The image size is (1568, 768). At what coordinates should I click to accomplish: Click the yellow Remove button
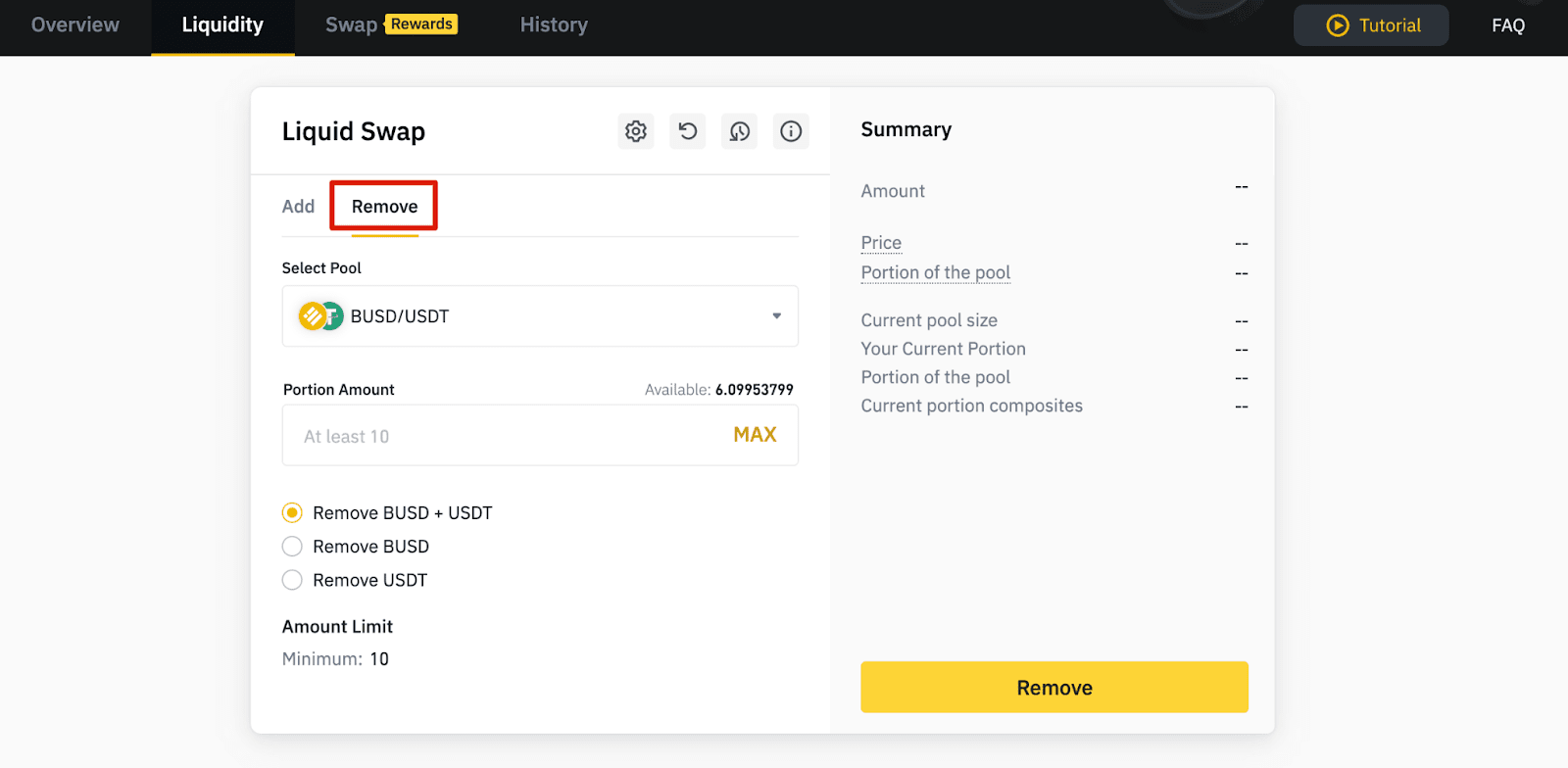(x=1054, y=688)
